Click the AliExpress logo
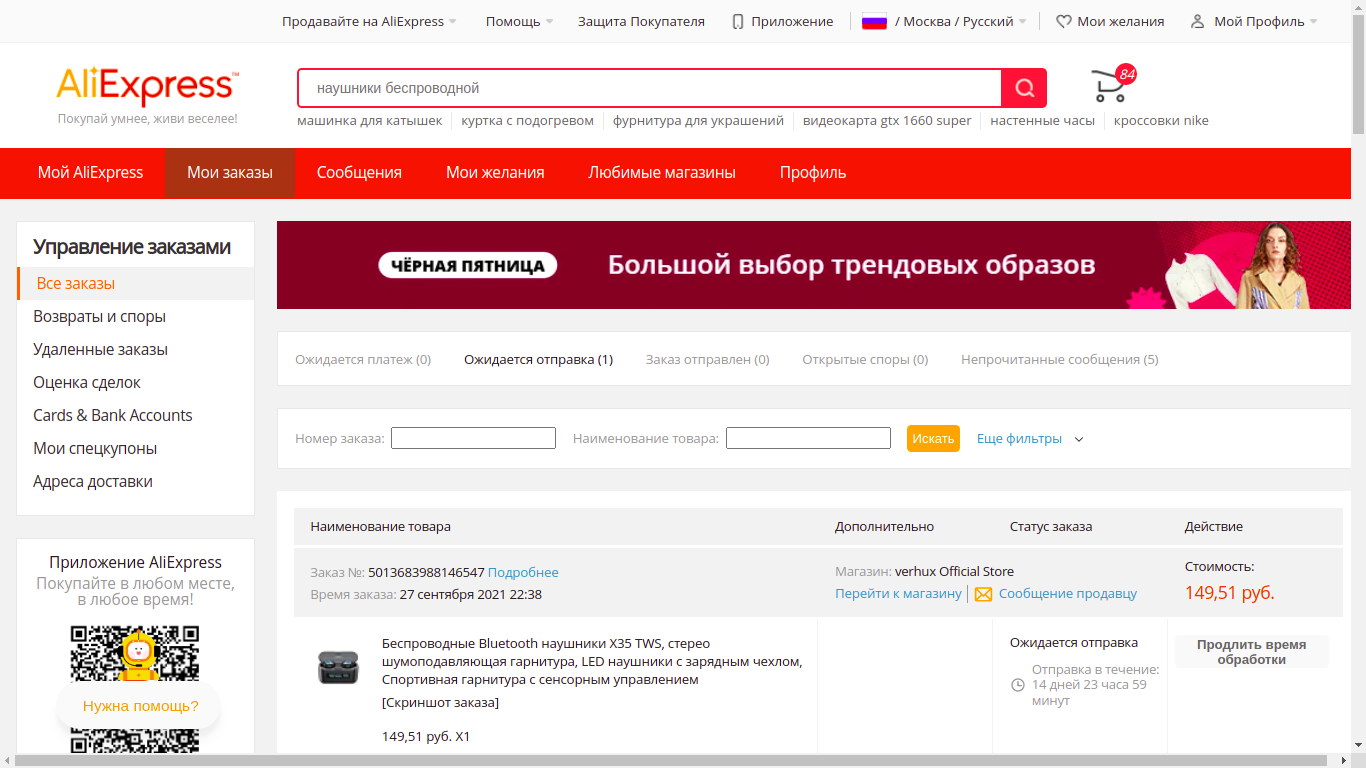The height and width of the screenshot is (768, 1366). [147, 87]
